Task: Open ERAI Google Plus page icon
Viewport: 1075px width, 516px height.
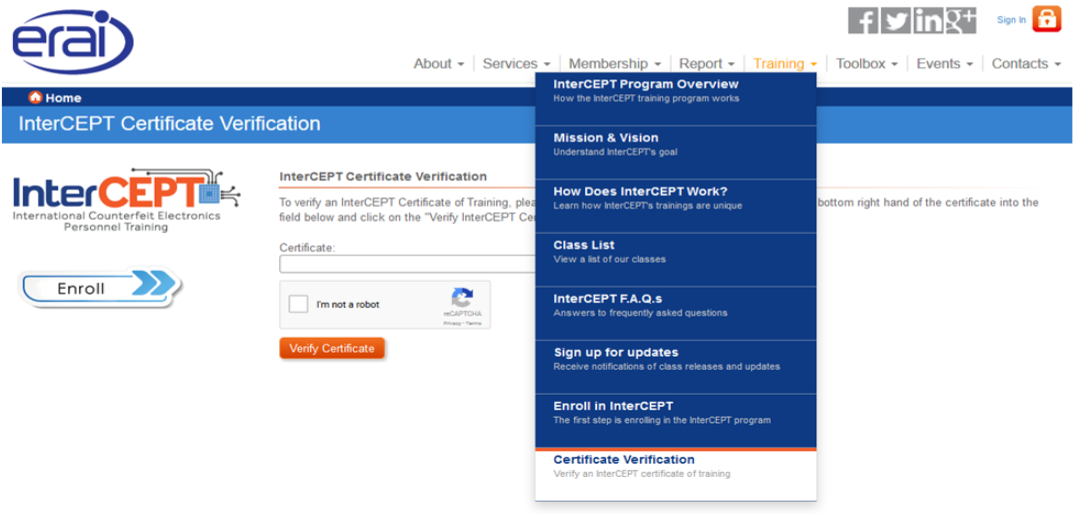Action: (x=961, y=21)
